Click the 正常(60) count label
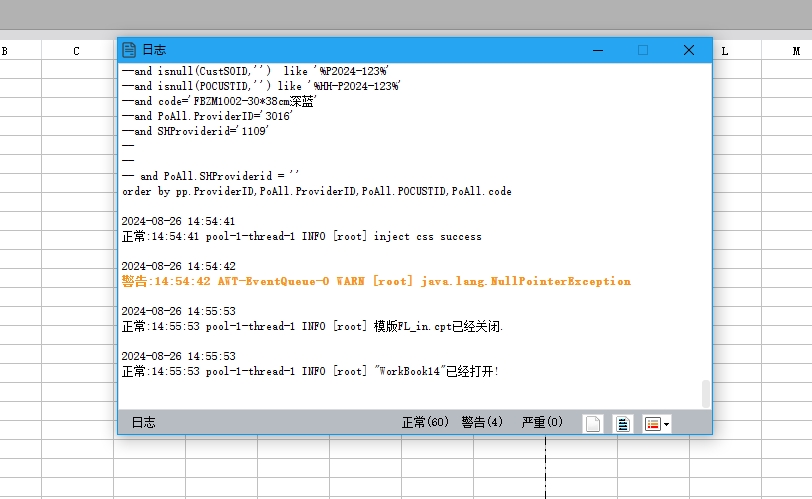Viewport: 812px width, 499px height. pos(425,422)
